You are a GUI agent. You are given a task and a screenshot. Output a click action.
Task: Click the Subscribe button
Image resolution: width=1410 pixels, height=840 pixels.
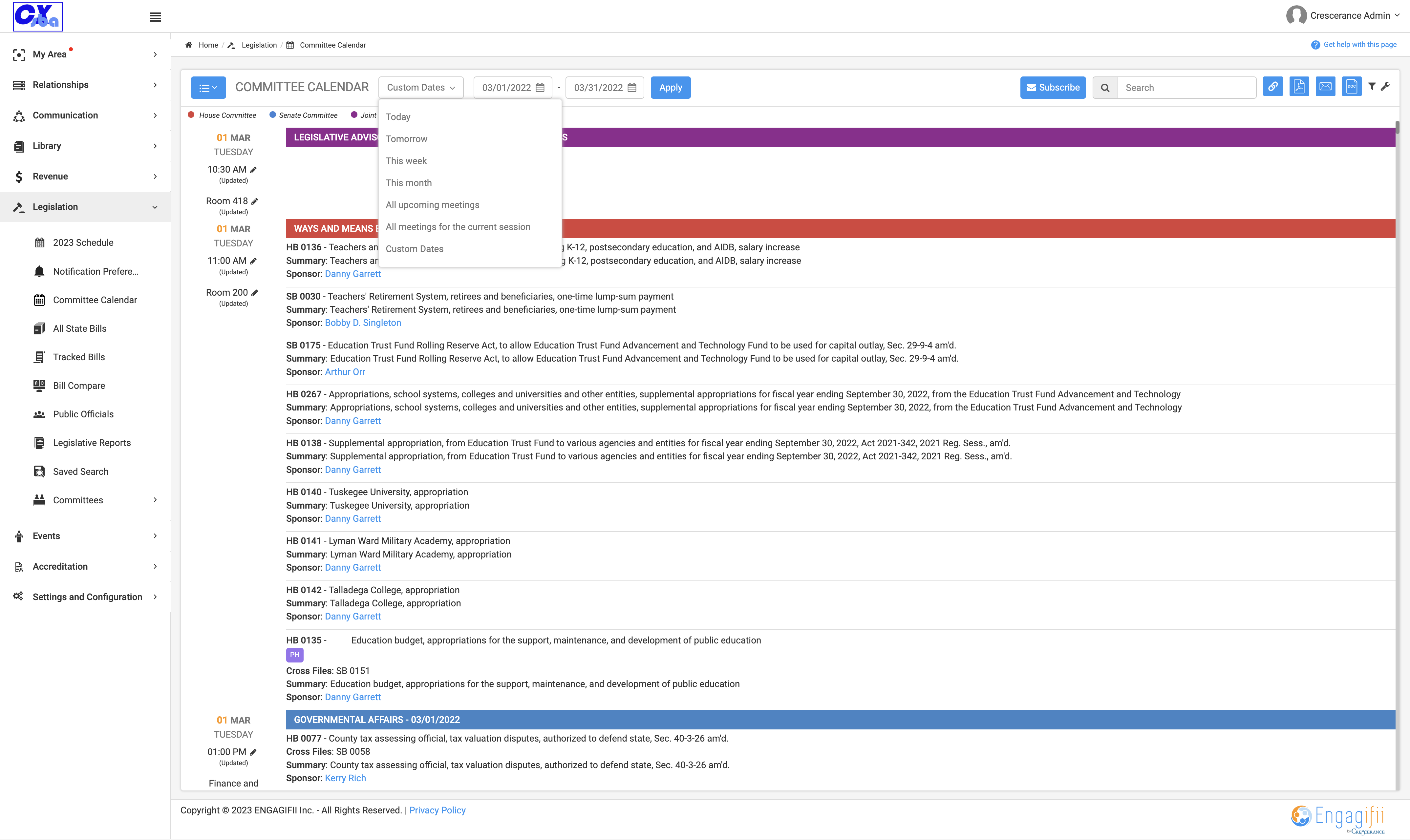point(1053,88)
